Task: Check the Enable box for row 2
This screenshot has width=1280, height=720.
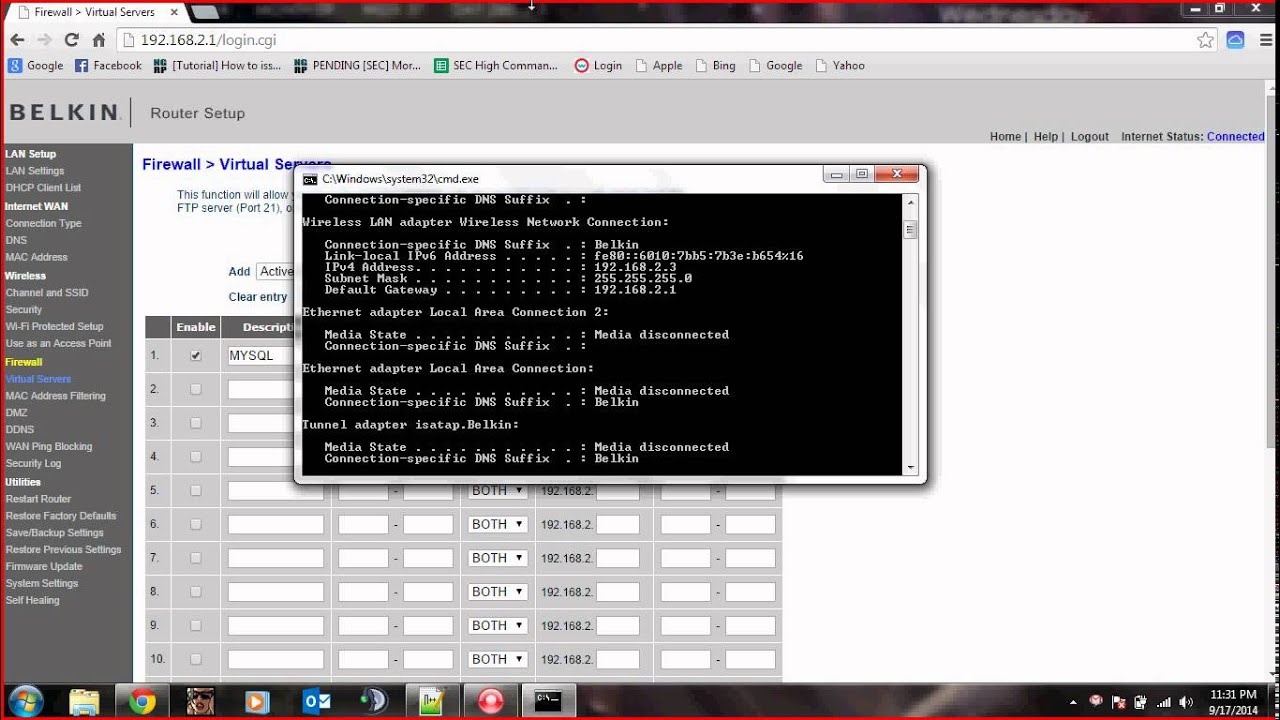Action: (196, 389)
